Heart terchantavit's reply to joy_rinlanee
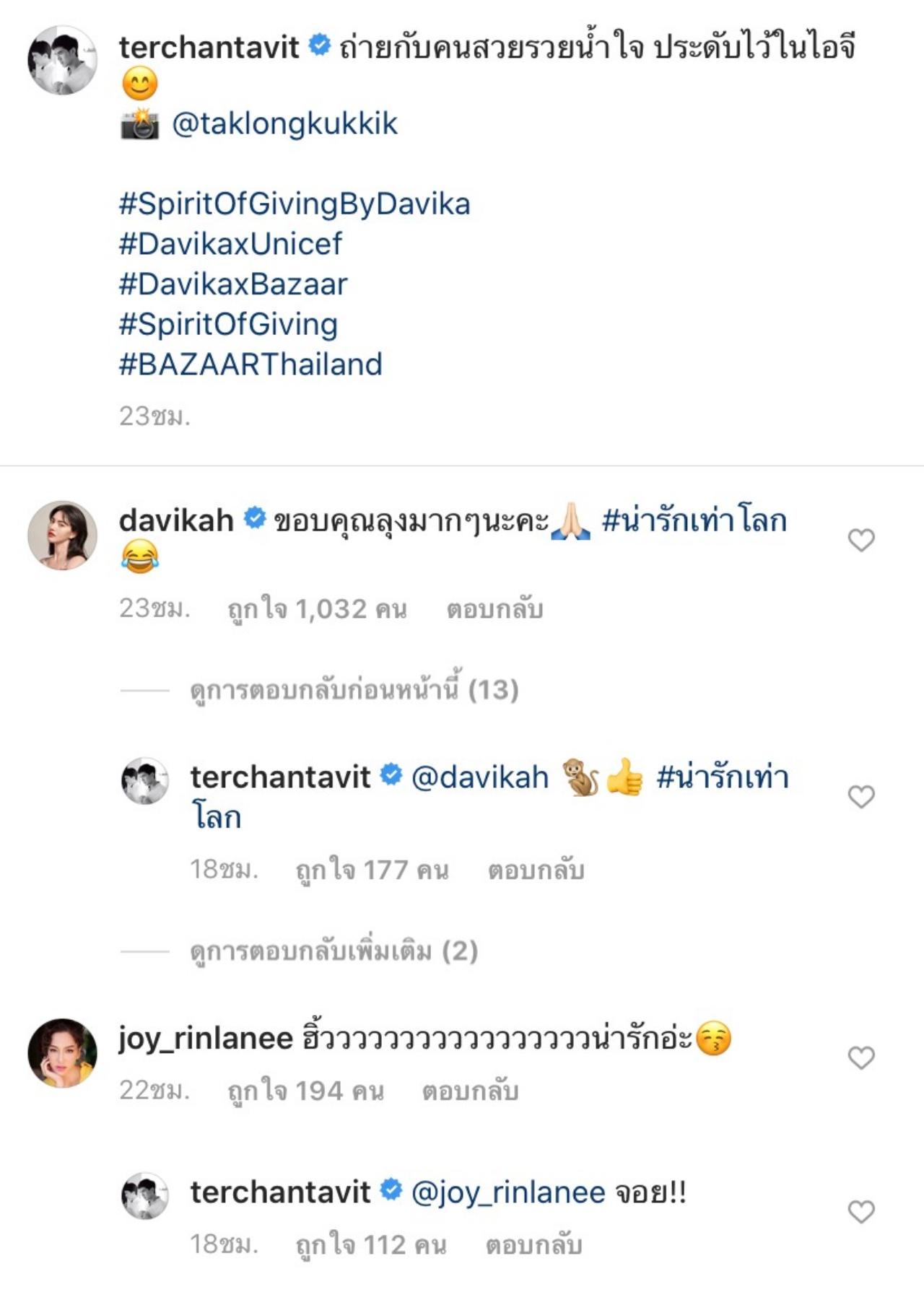The width and height of the screenshot is (924, 1292). click(860, 1211)
